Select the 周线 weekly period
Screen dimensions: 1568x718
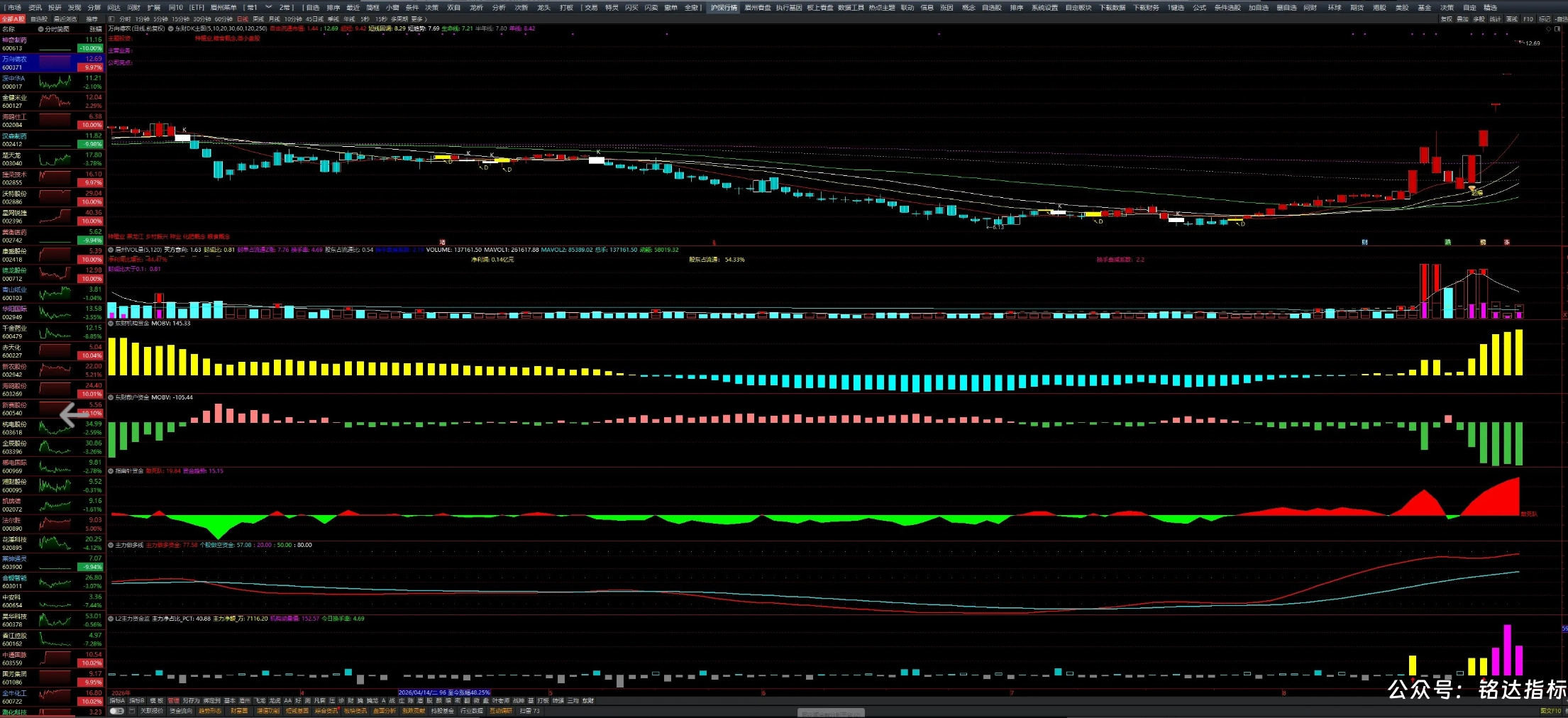tap(258, 19)
